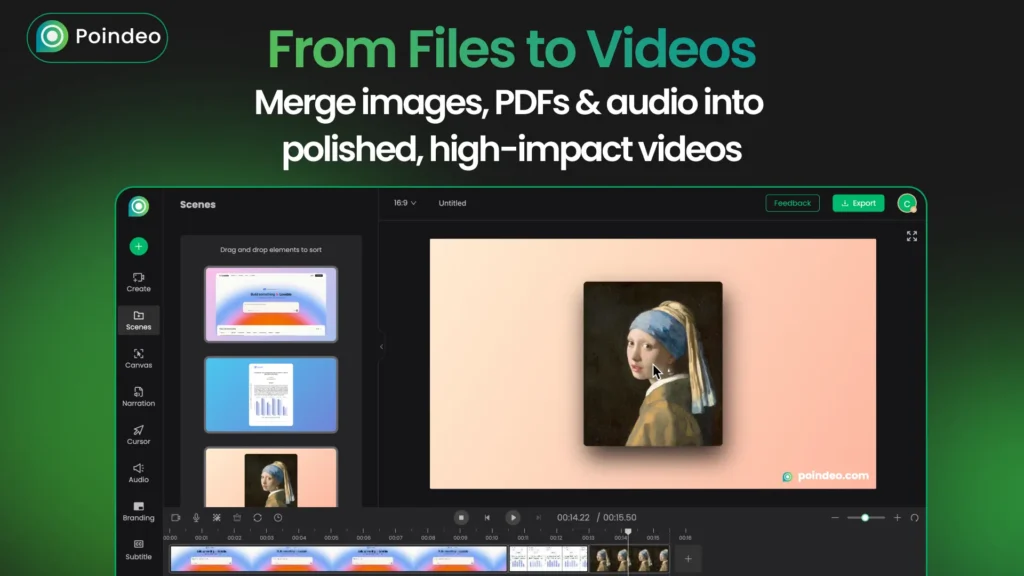Click the trash delete icon above timeline

[x=237, y=518]
